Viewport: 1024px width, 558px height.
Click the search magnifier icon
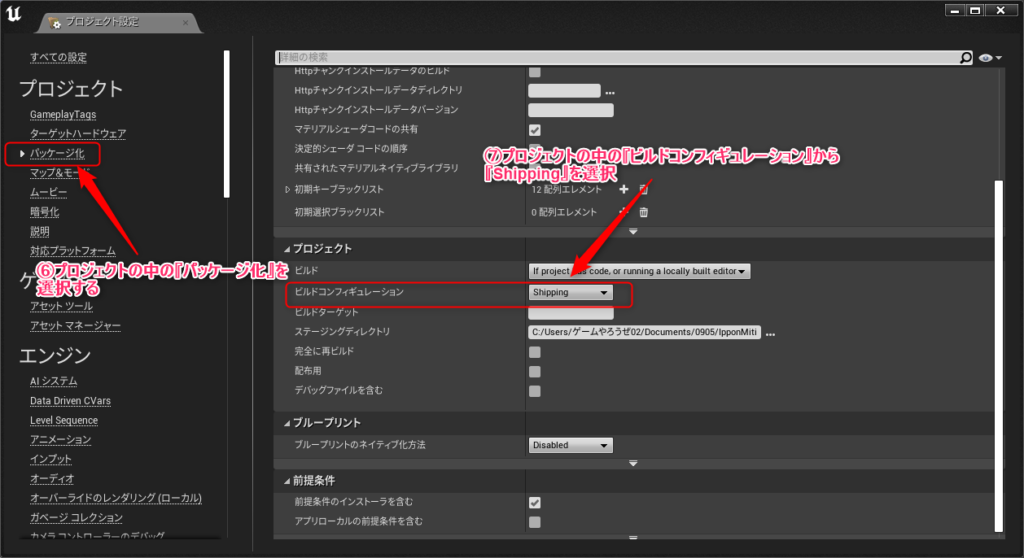[x=966, y=59]
